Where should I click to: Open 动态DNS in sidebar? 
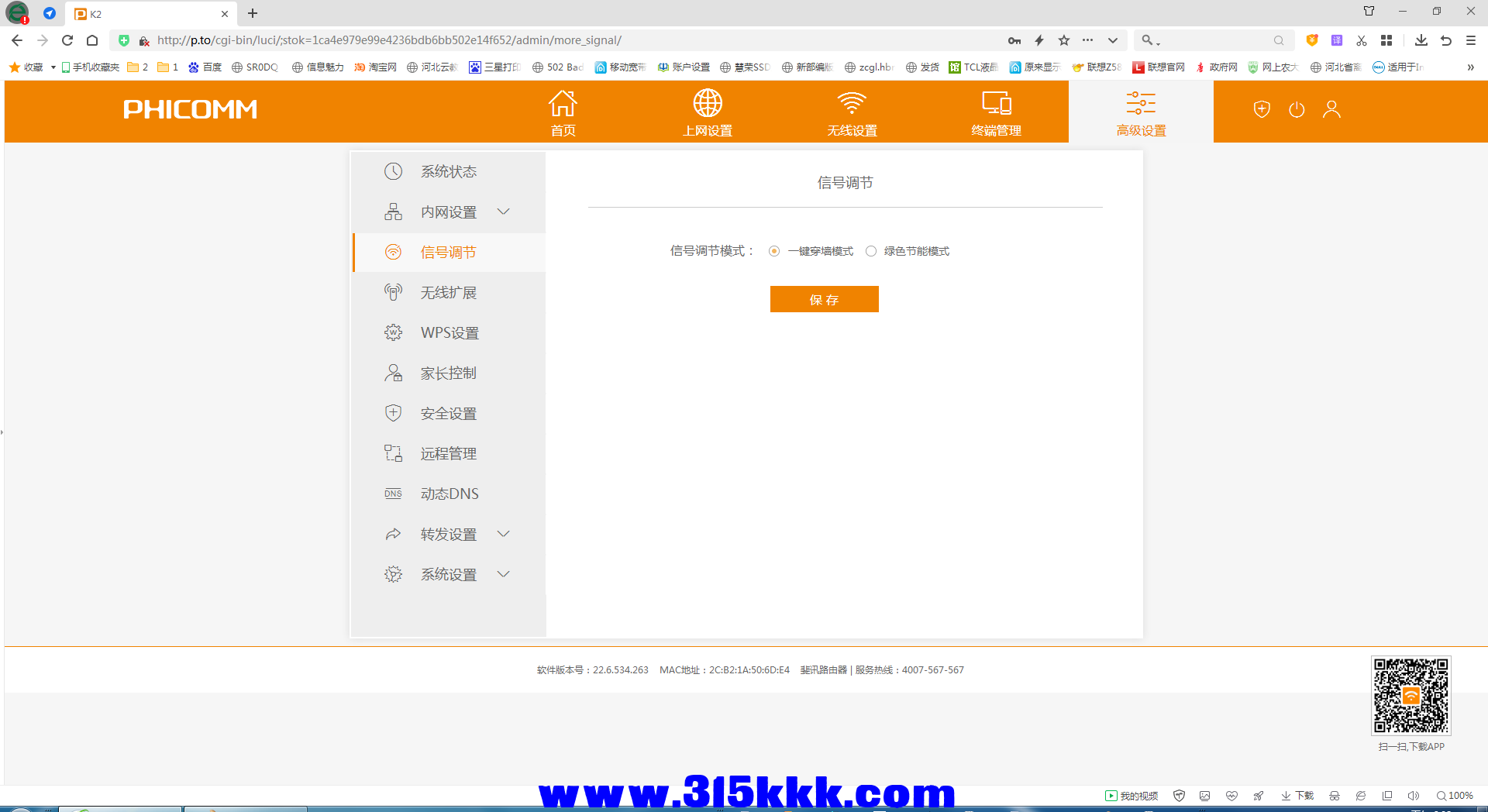pos(449,494)
